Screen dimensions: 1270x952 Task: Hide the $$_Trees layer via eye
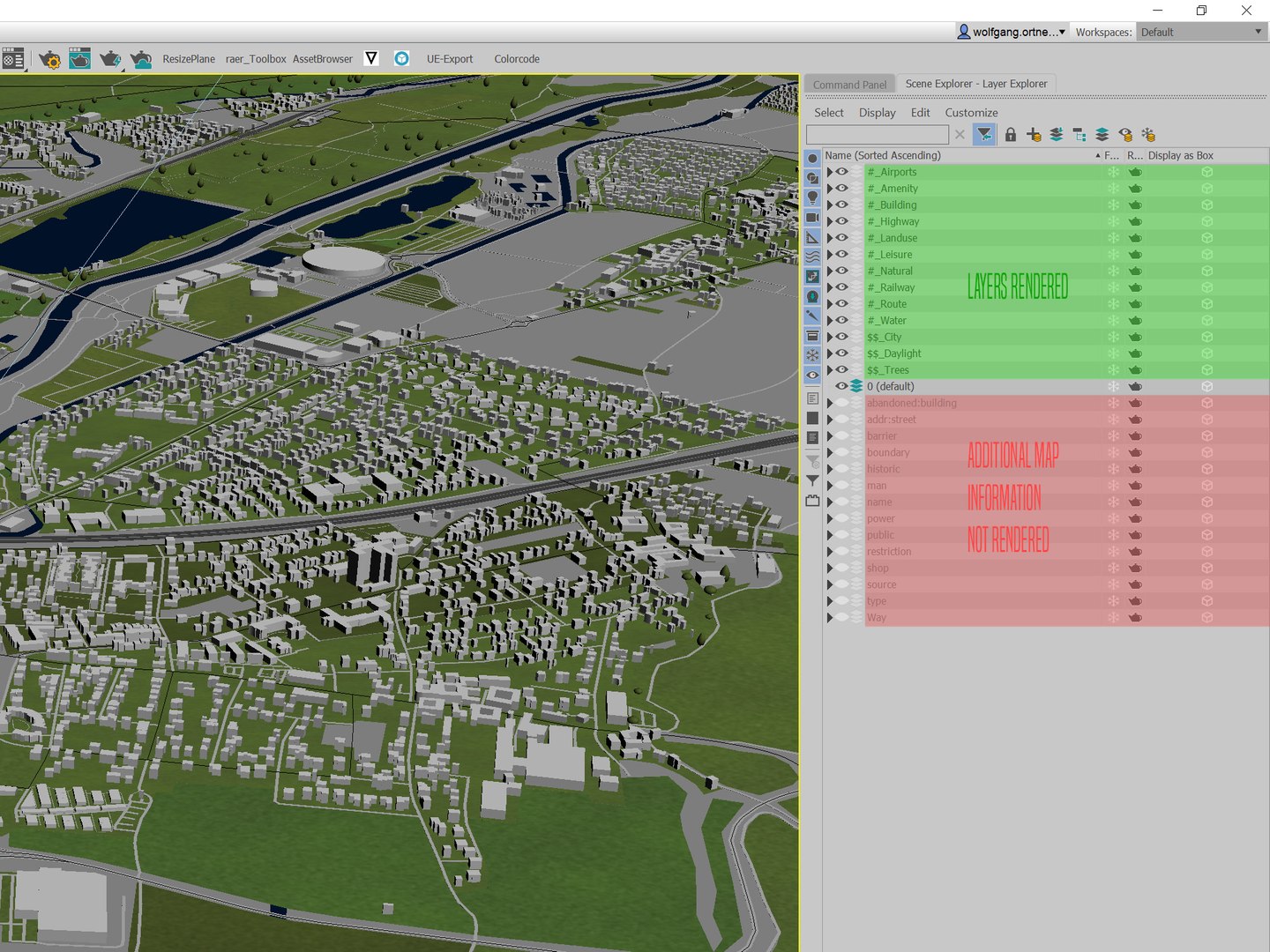(x=842, y=369)
